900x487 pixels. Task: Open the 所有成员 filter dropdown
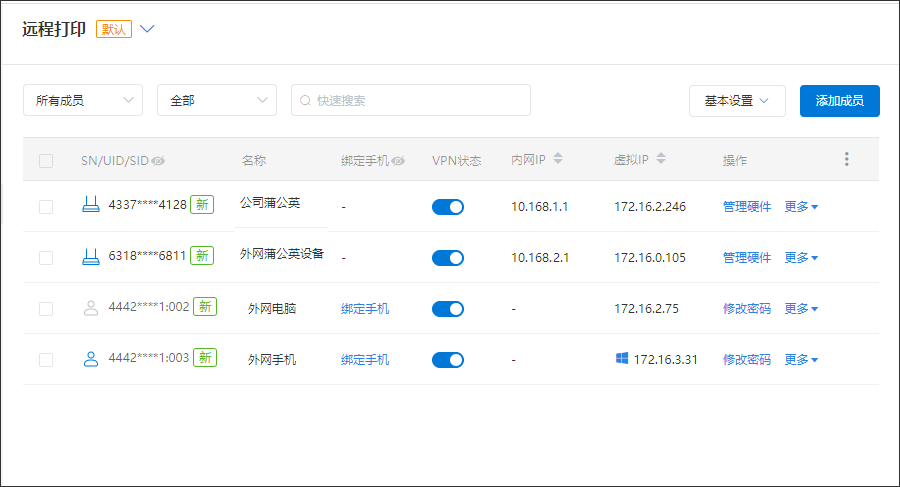[83, 101]
